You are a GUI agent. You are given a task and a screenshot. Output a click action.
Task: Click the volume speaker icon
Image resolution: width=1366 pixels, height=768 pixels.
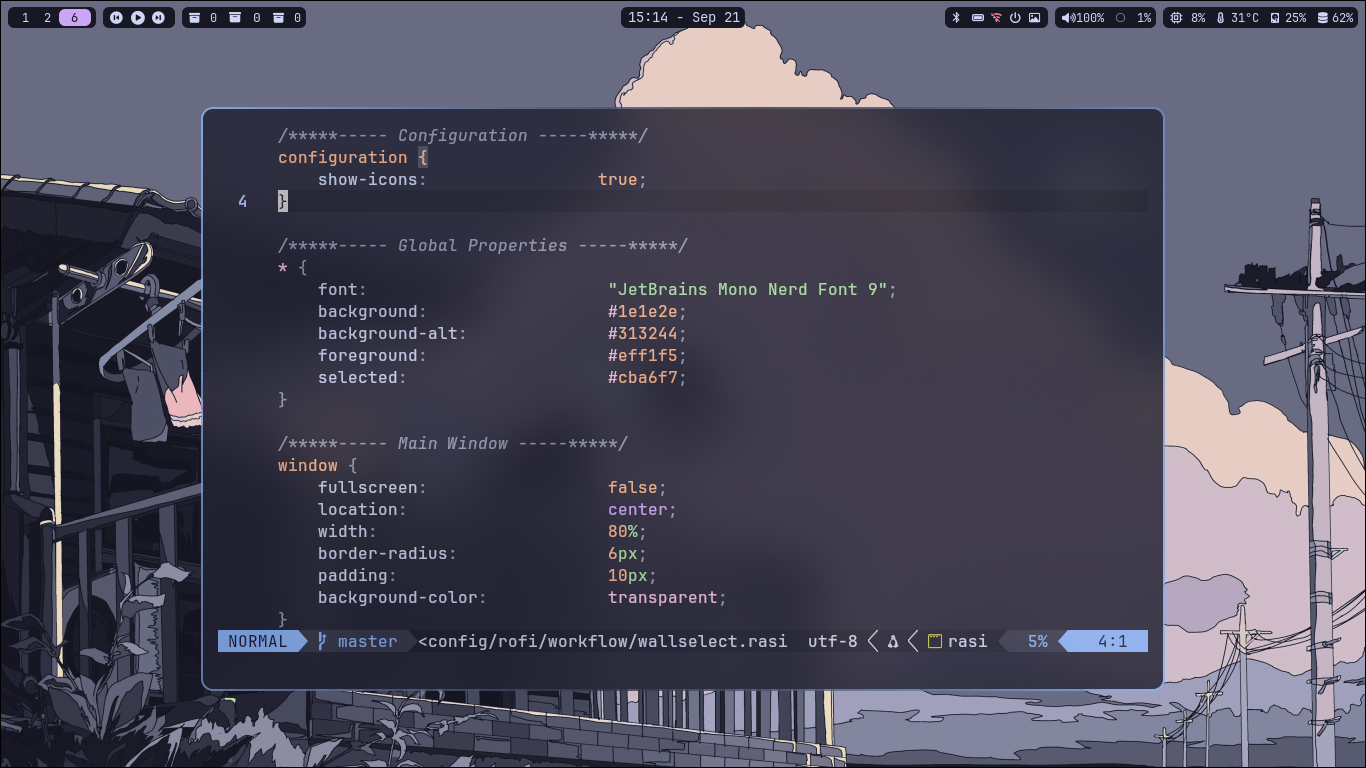(x=1067, y=18)
